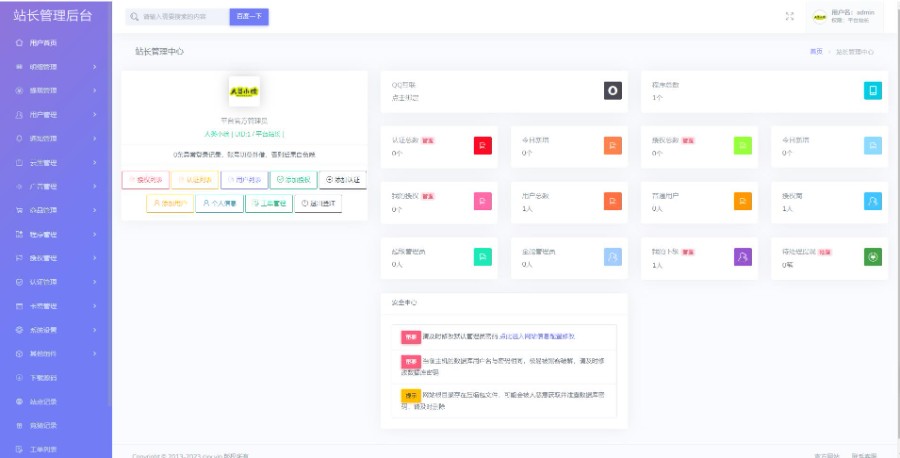
Task: Click the 点此进入网站管理配置修改 link
Action: [x=537, y=337]
